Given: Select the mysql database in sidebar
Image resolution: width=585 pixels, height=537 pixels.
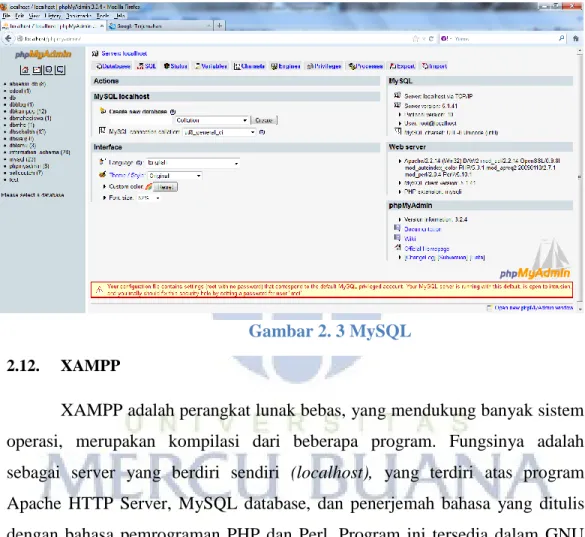Looking at the screenshot, I should coord(22,159).
